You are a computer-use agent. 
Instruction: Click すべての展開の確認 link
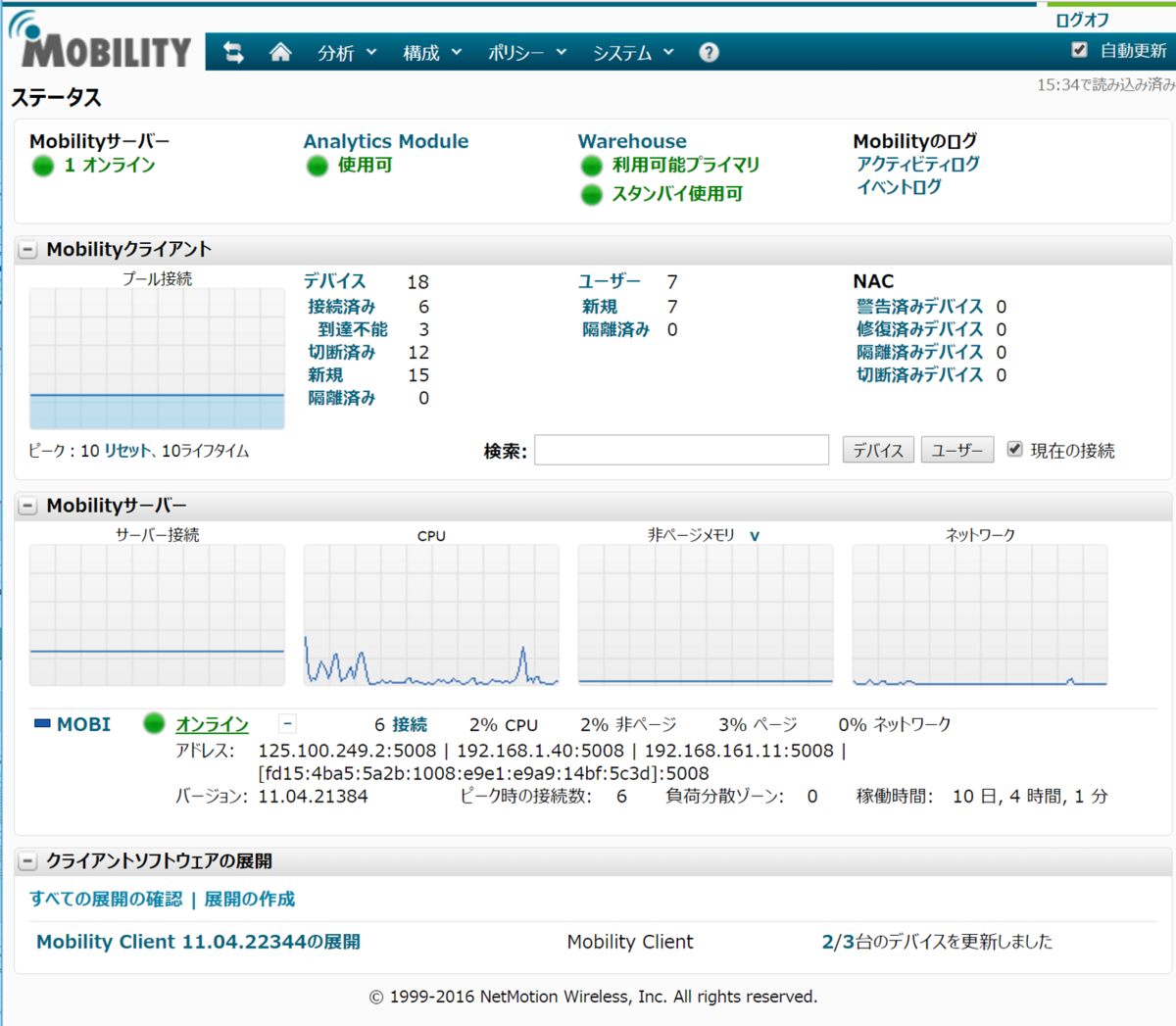(106, 900)
